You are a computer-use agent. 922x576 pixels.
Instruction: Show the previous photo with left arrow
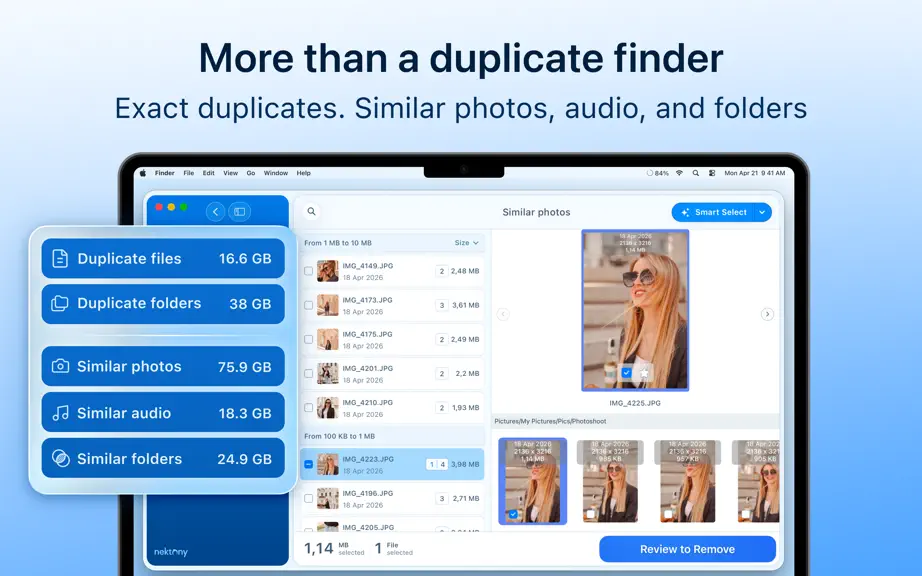tap(503, 314)
